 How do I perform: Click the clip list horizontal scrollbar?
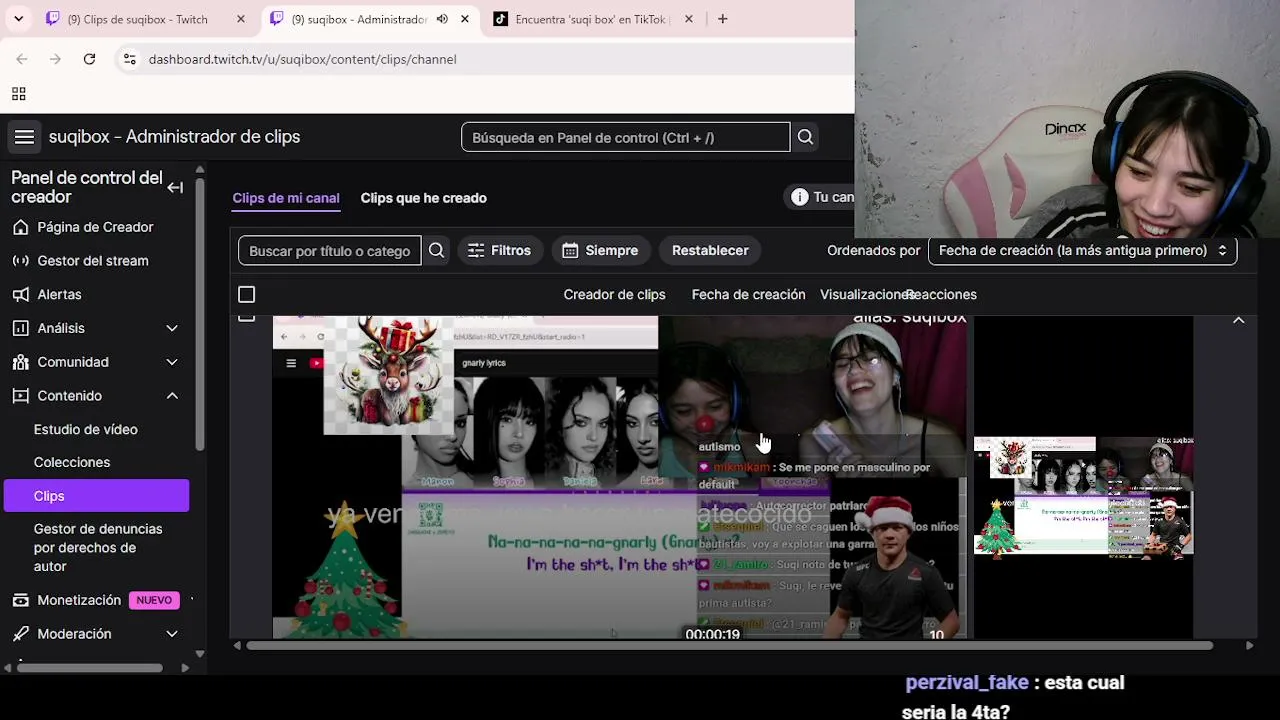(730, 646)
